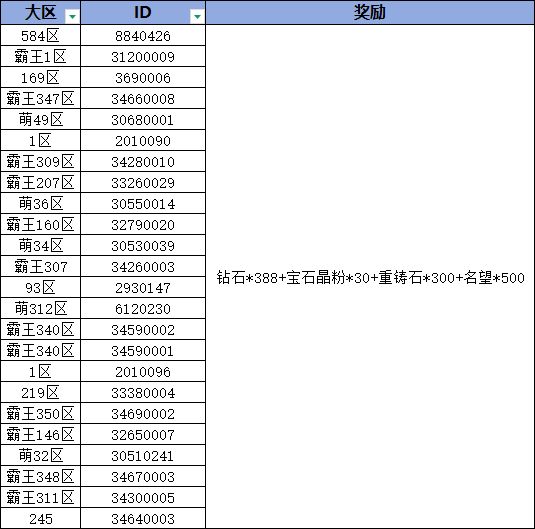Screen dimensions: 535x529
Task: Select the ID cell 34670003
Action: coord(143,476)
